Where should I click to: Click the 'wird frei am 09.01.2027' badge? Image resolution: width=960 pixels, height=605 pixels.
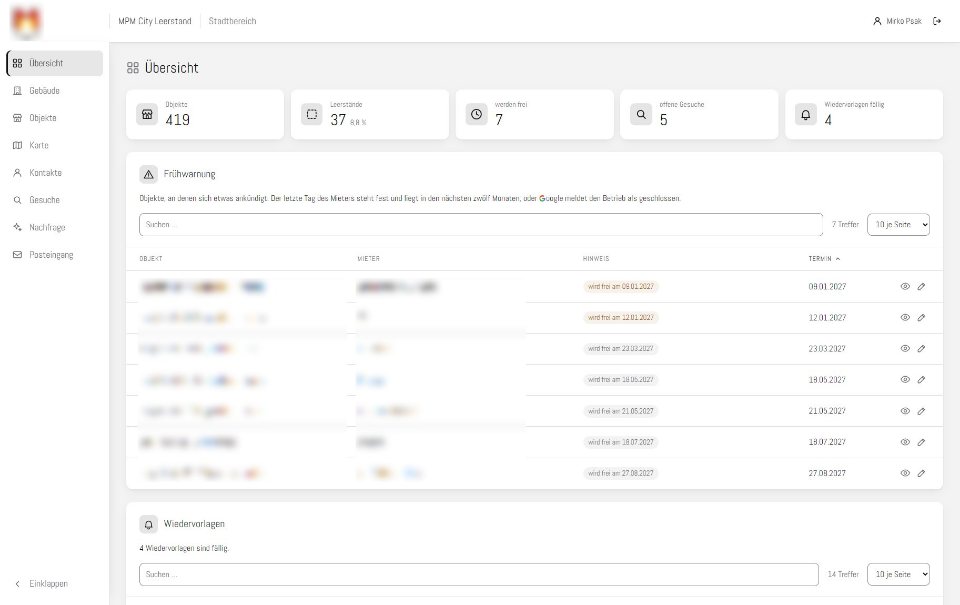coord(621,287)
